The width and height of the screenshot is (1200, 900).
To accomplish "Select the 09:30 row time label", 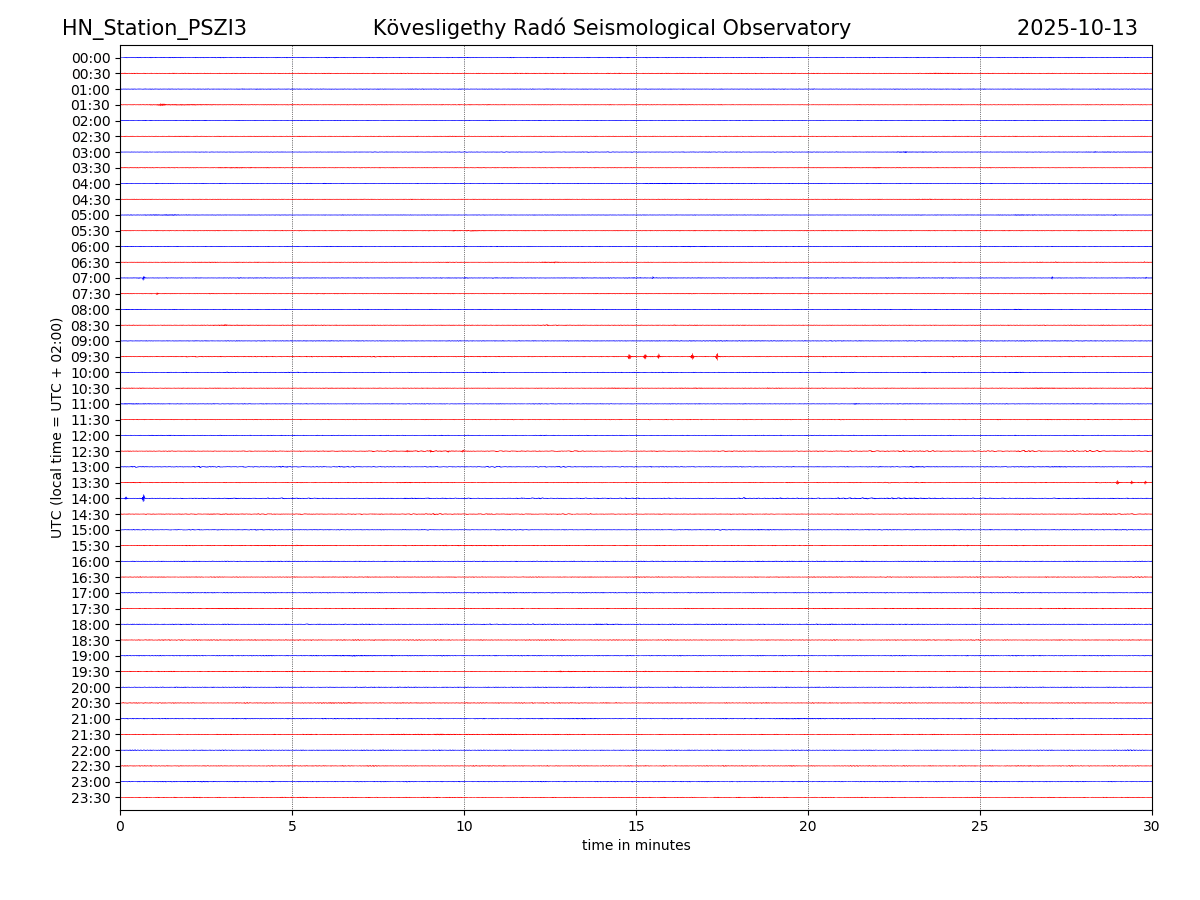I will coord(90,357).
